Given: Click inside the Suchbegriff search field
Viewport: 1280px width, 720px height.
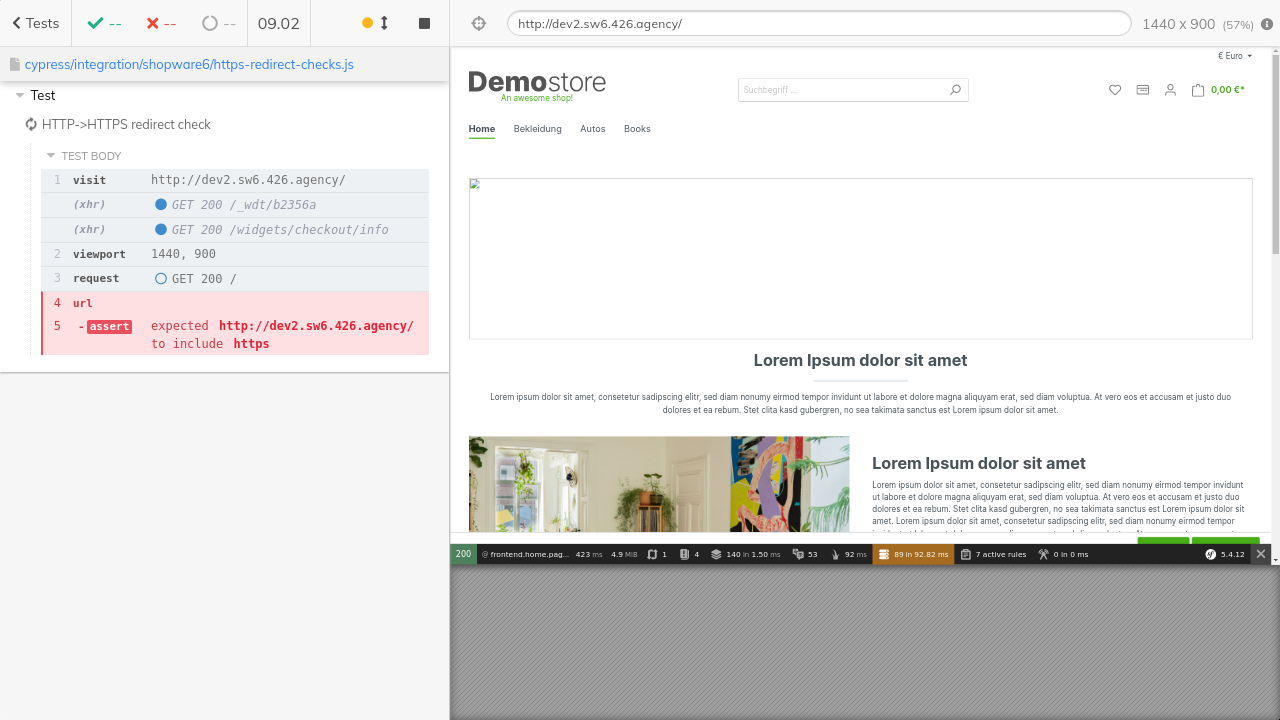Looking at the screenshot, I should click(x=840, y=90).
